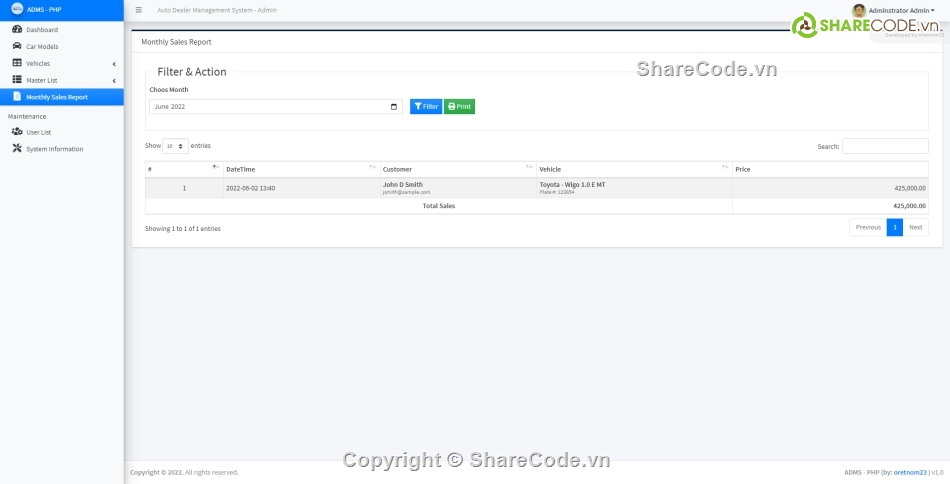Open the Monthly Sales Report menu item
The height and width of the screenshot is (484, 950).
(x=57, y=97)
